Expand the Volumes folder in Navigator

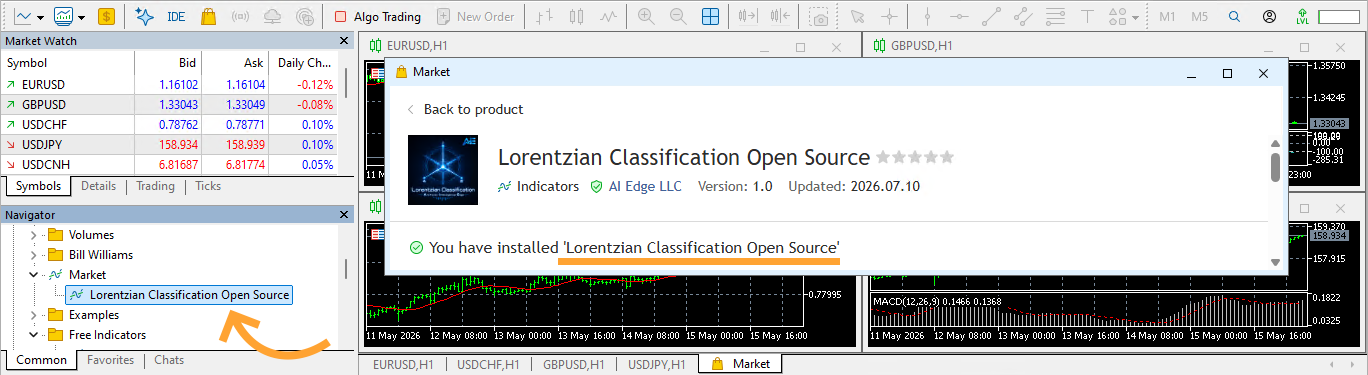33,235
